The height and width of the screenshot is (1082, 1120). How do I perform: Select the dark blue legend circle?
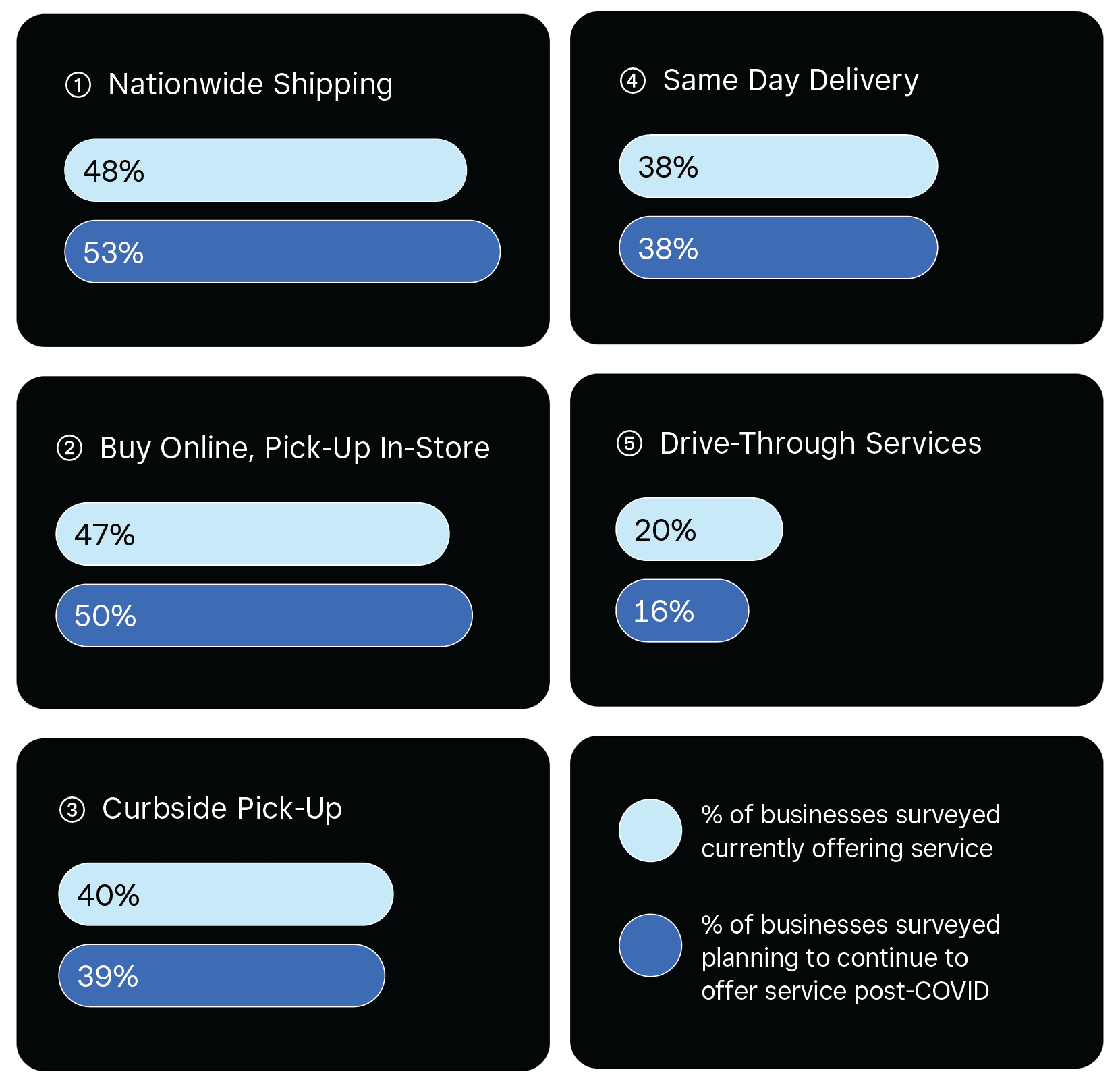click(x=650, y=945)
